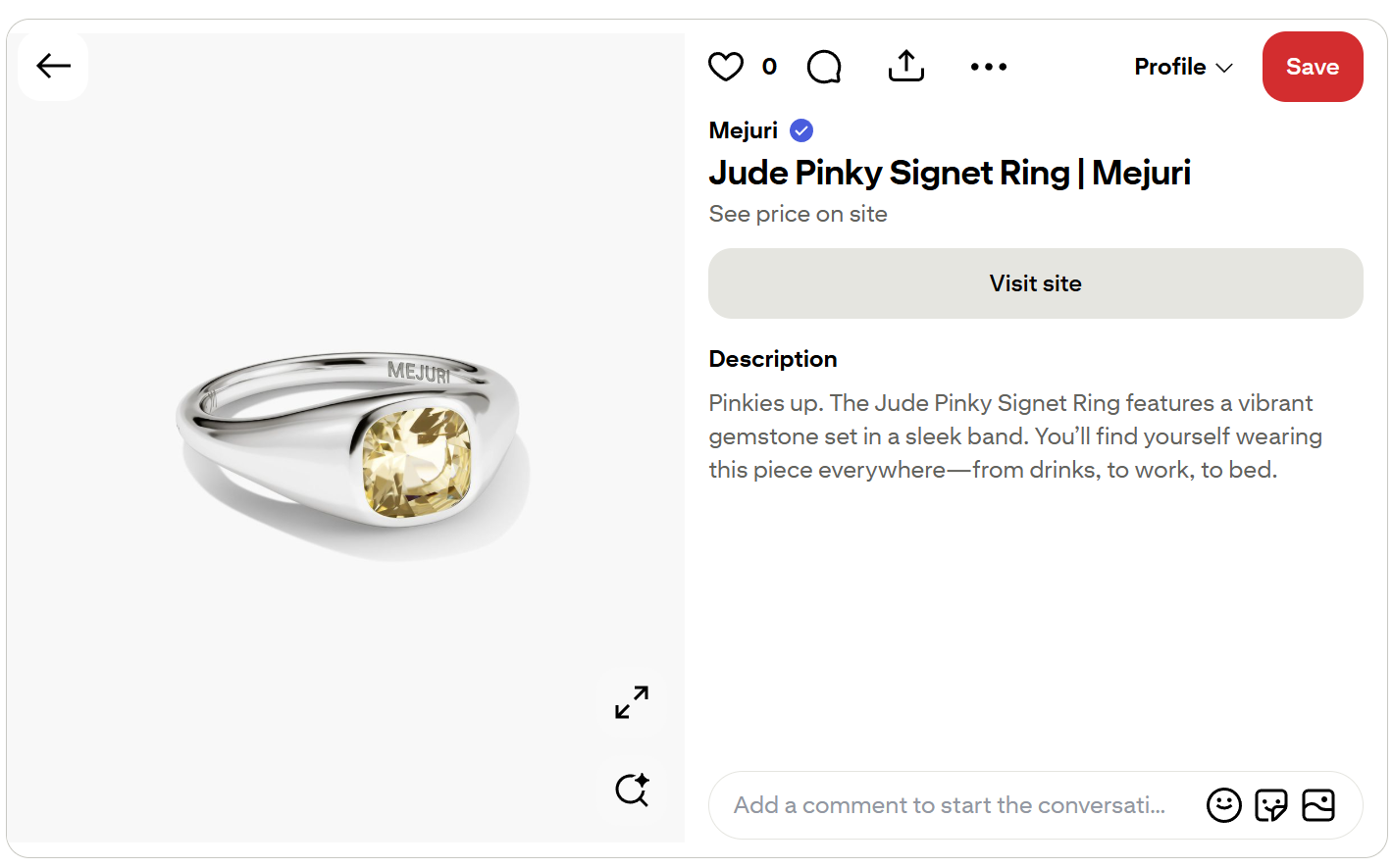Screen dimensions: 1393x868
Task: Attach a photo to your comment
Action: pyautogui.click(x=1318, y=804)
